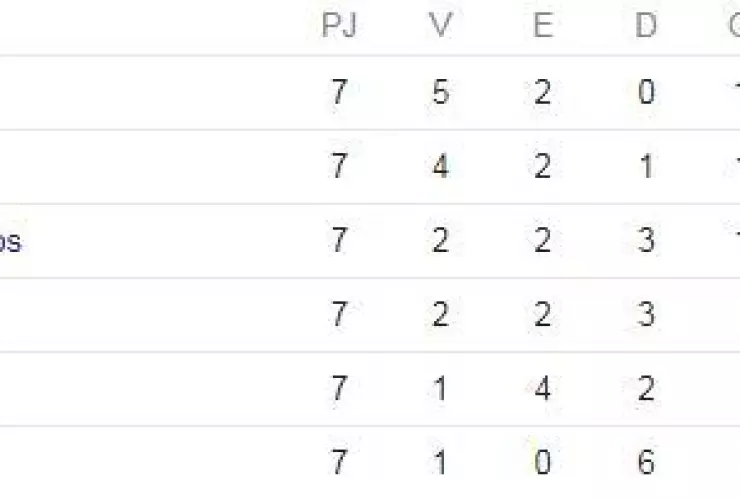
Task: Click the last row losses value 6
Action: pyautogui.click(x=646, y=463)
